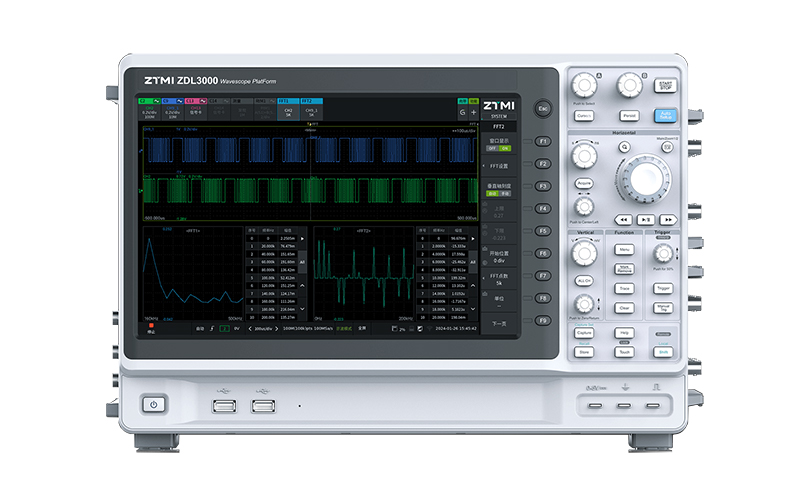
Task: Click 下一页 next page softmenu
Action: pyautogui.click(x=498, y=324)
